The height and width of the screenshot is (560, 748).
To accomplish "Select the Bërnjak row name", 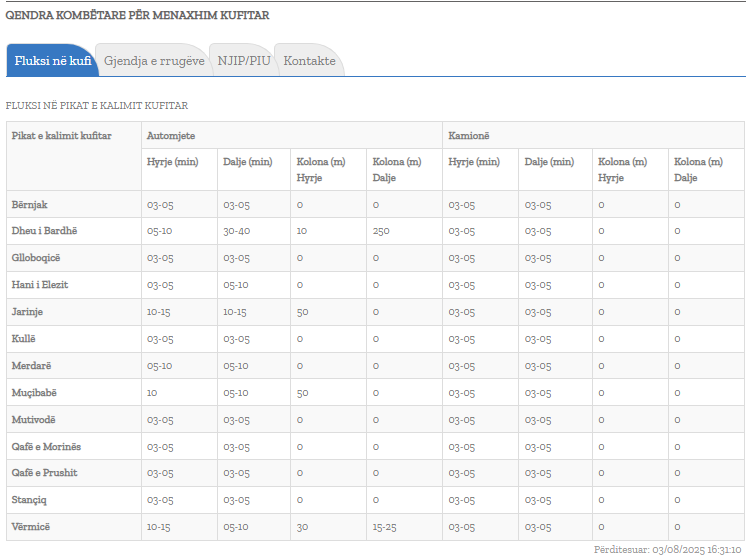I will (30, 205).
